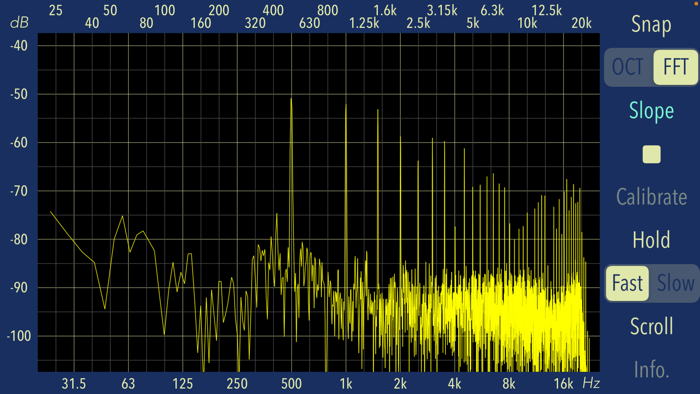Click the 320 label on top axis
Screen dimensions: 700x394
tap(255, 23)
